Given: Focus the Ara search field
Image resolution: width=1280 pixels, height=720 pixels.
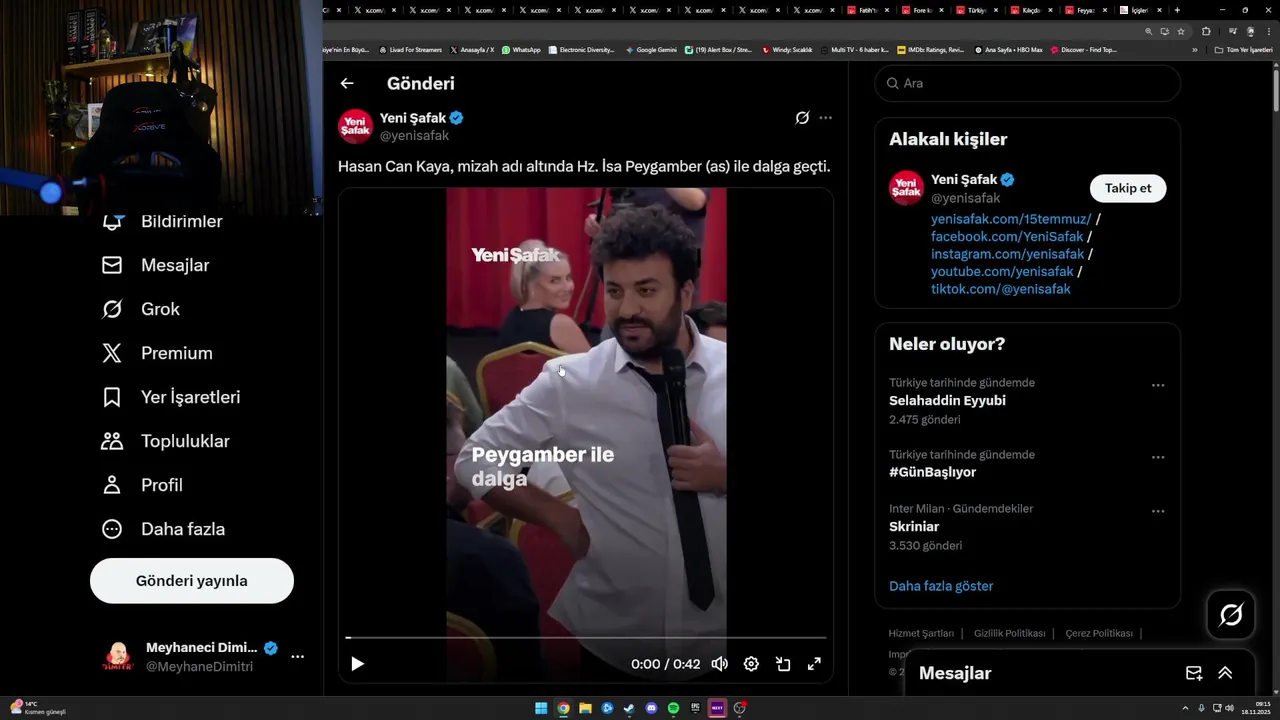Looking at the screenshot, I should click(x=1027, y=84).
